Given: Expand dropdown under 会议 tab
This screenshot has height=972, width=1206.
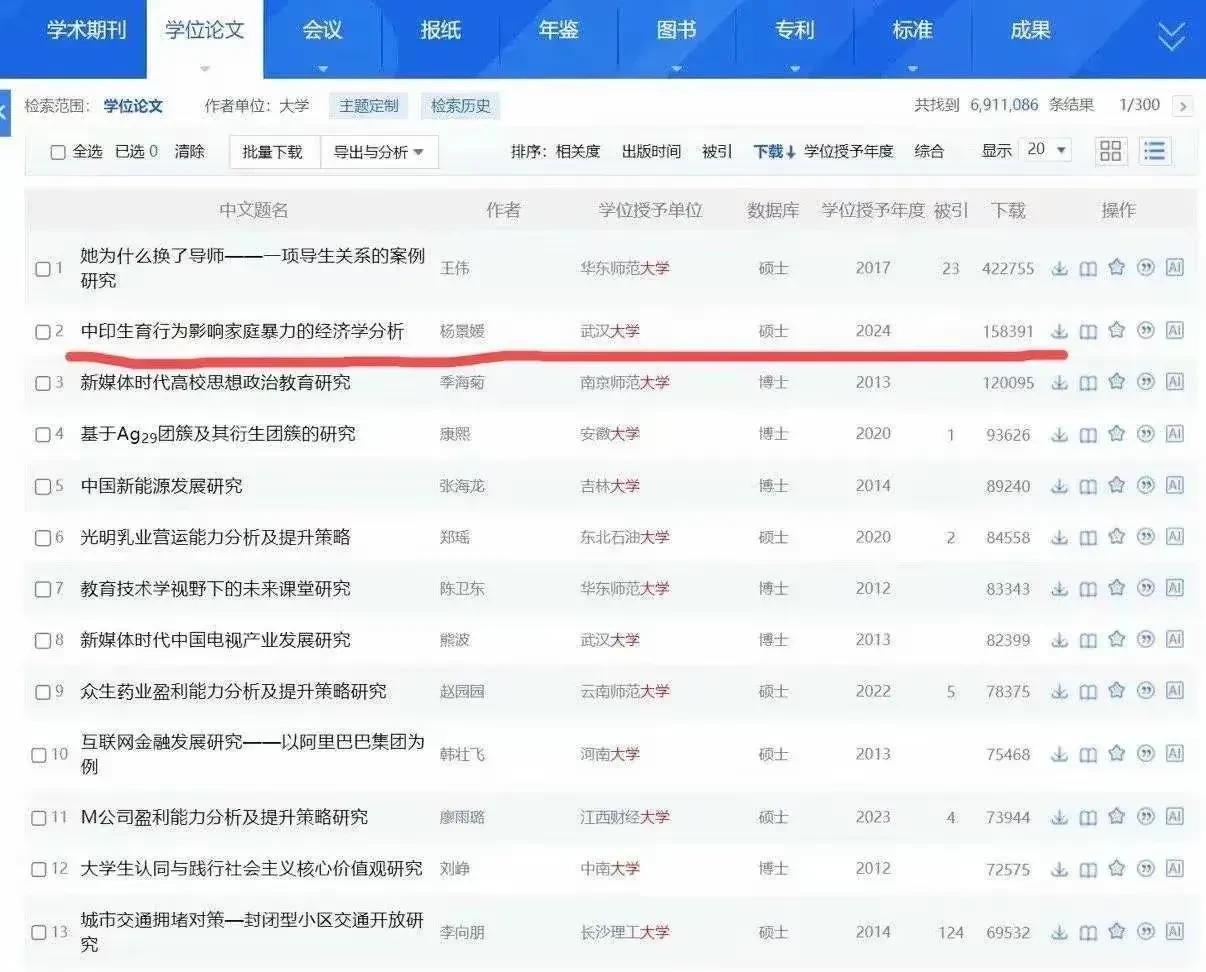Looking at the screenshot, I should tap(323, 68).
